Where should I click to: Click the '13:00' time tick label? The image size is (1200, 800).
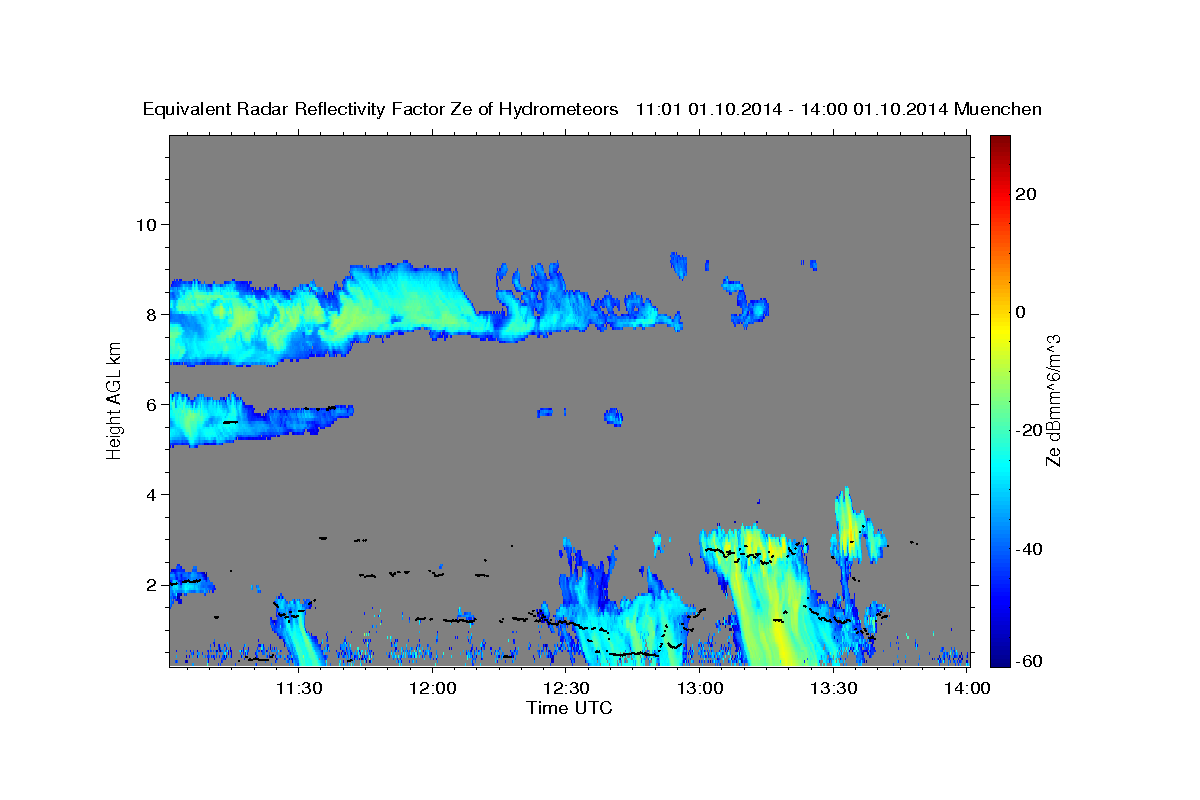point(700,688)
